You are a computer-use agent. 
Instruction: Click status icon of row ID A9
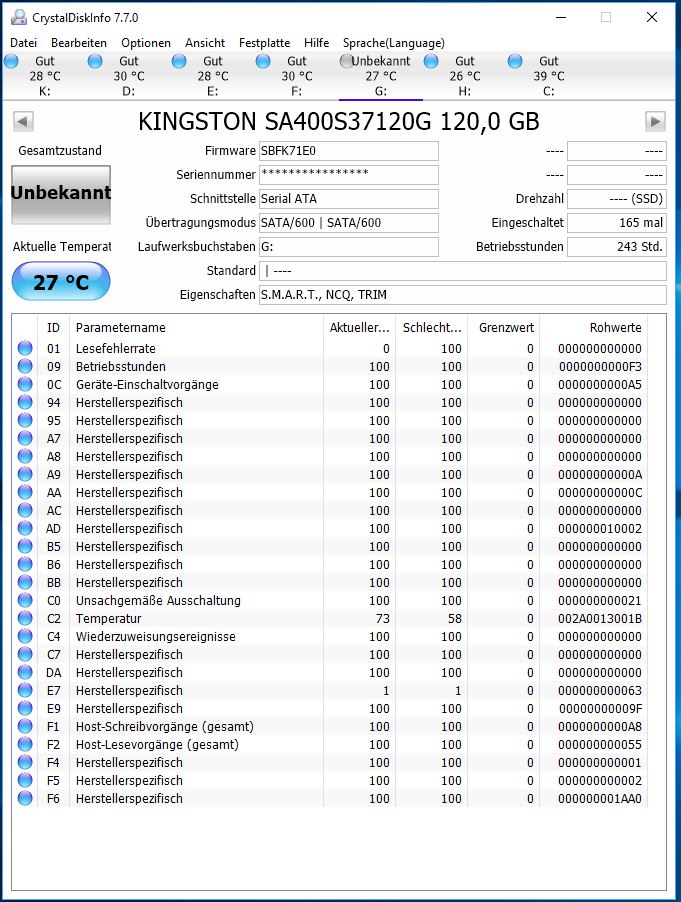tap(25, 474)
